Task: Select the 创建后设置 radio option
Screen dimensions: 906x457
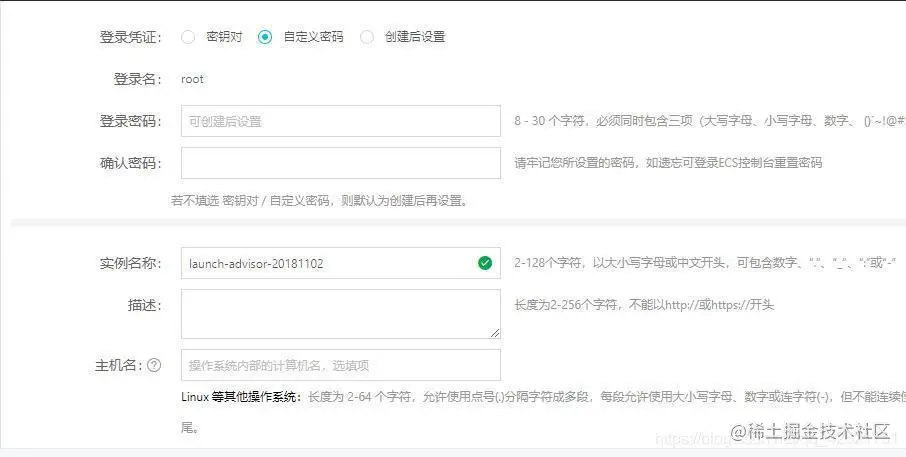Action: (x=367, y=37)
